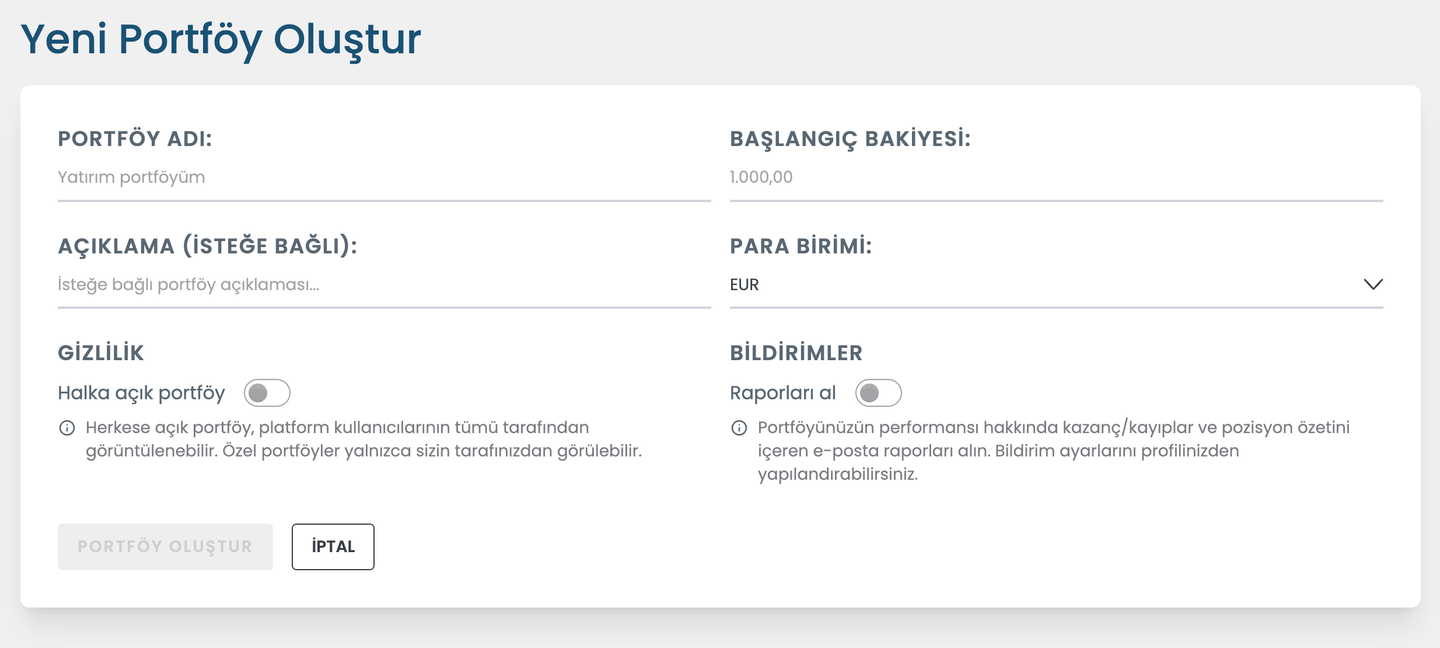The height and width of the screenshot is (648, 1440).
Task: Click the Yeni Portföy Oluştur page title
Action: 221,39
